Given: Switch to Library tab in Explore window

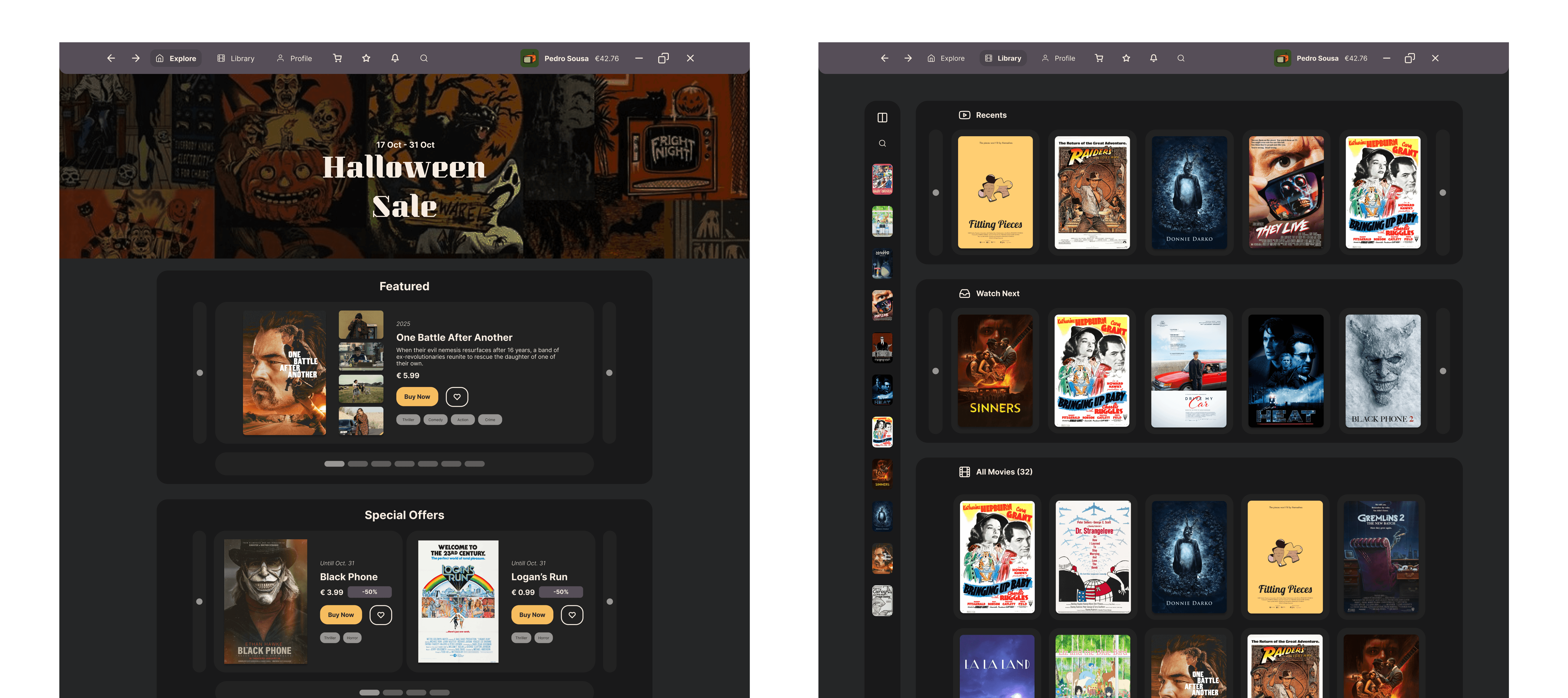Looking at the screenshot, I should [x=236, y=58].
